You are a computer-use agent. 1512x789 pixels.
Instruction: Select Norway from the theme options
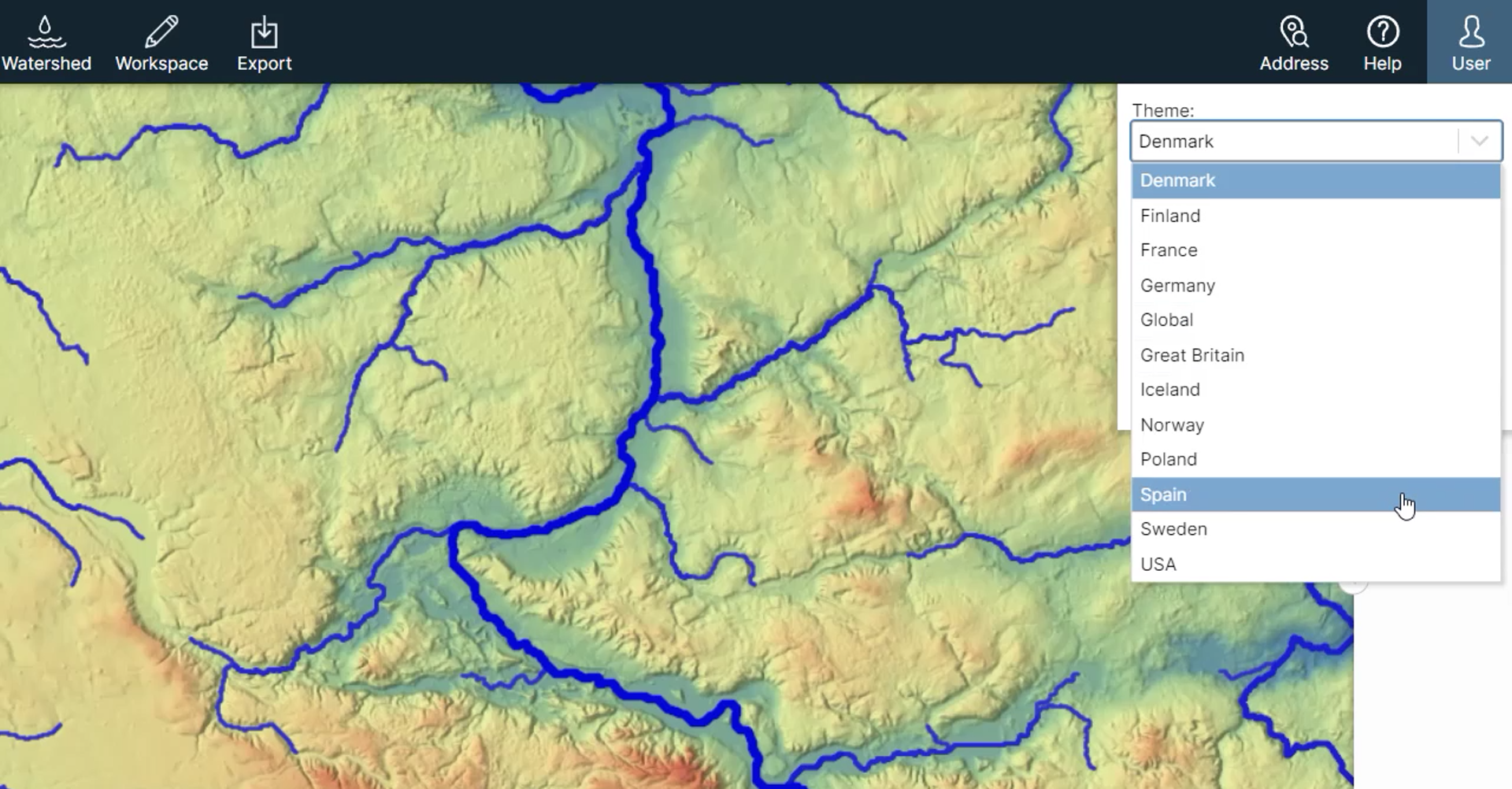pos(1315,424)
